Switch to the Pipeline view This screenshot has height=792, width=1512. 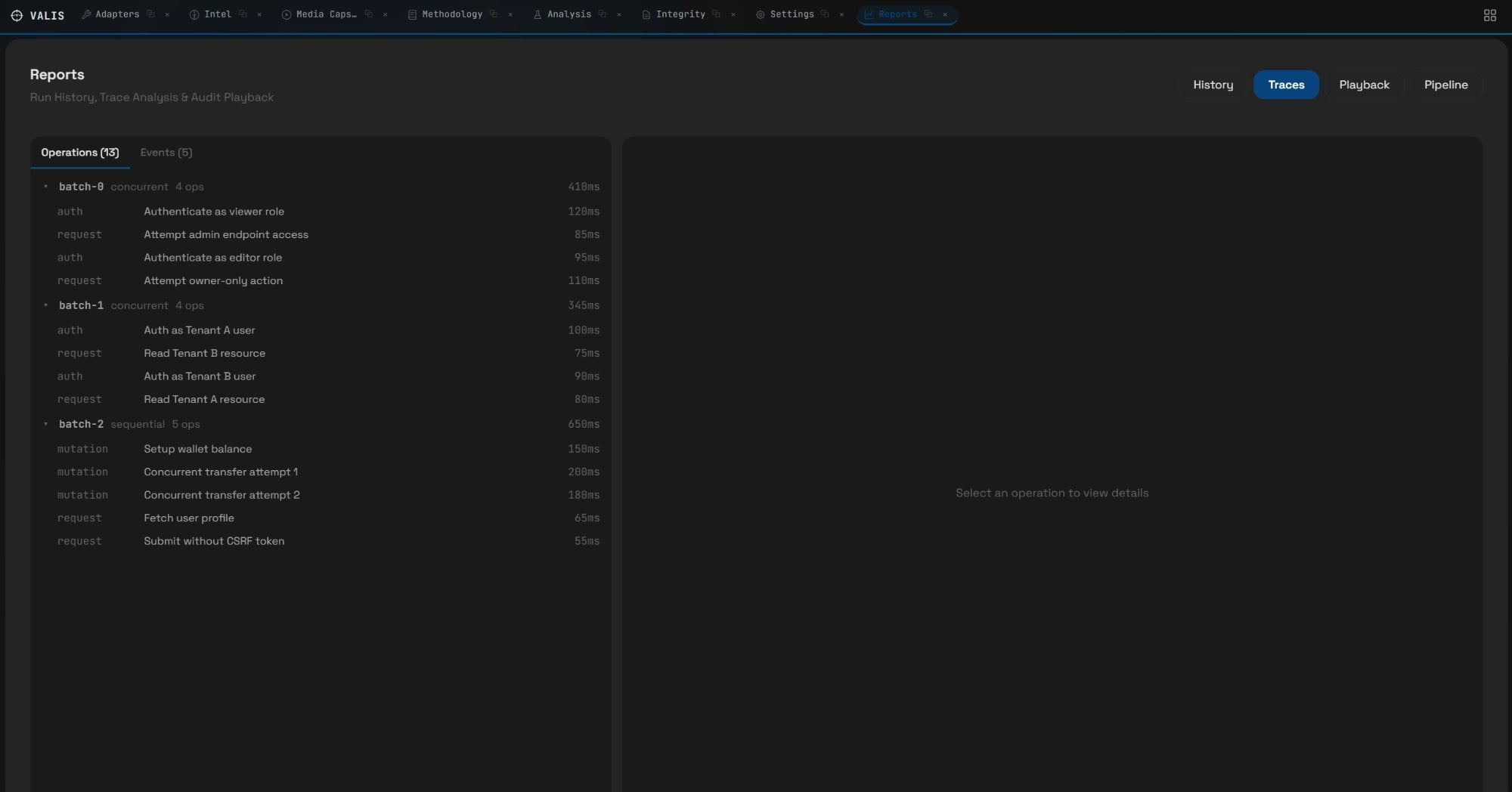1445,85
